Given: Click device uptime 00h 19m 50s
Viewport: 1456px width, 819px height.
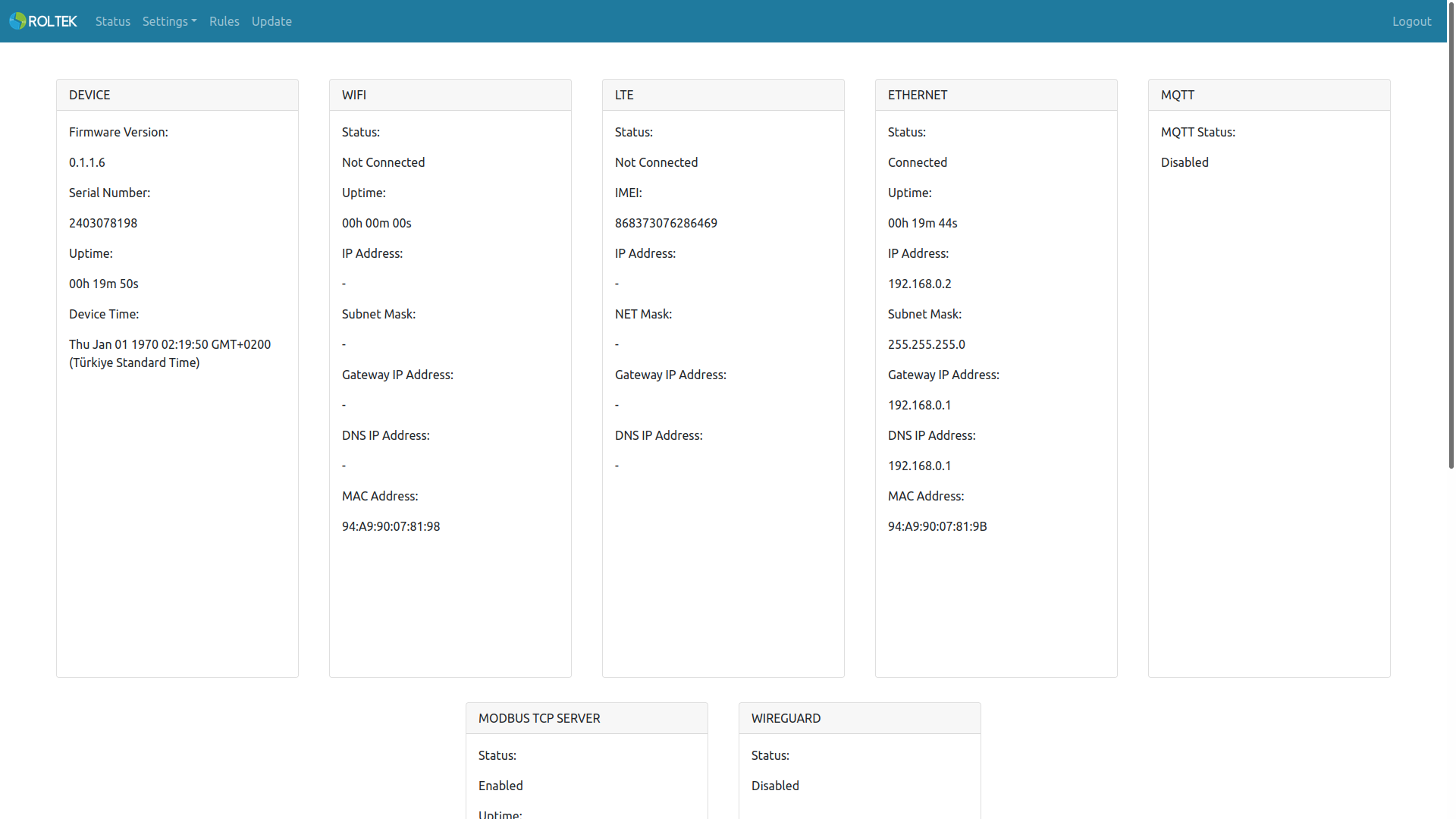Looking at the screenshot, I should click(x=104, y=284).
